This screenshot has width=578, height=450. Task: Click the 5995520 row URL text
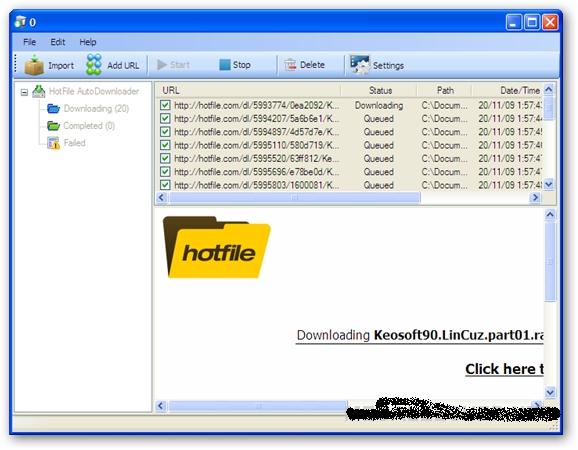click(257, 158)
